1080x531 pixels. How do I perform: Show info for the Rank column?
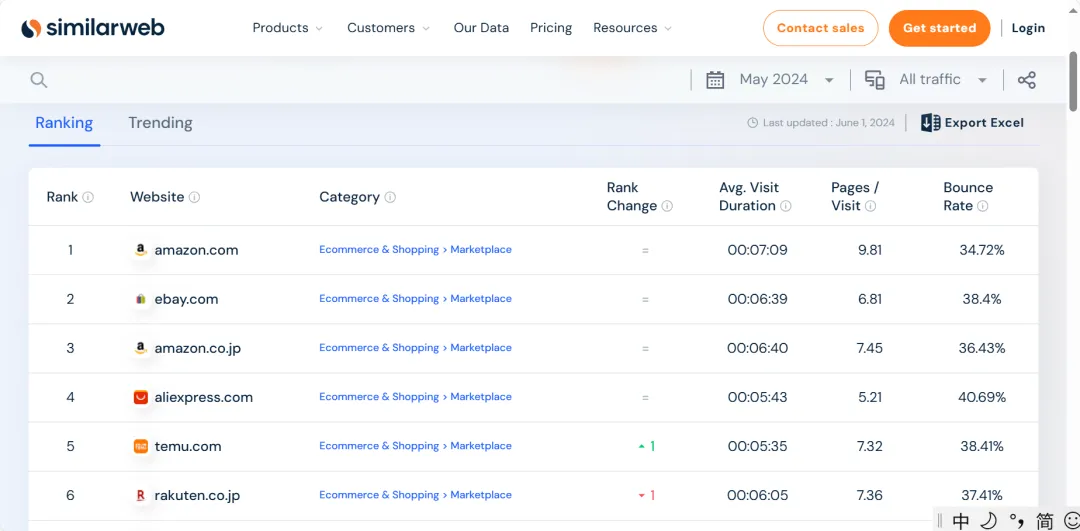87,197
